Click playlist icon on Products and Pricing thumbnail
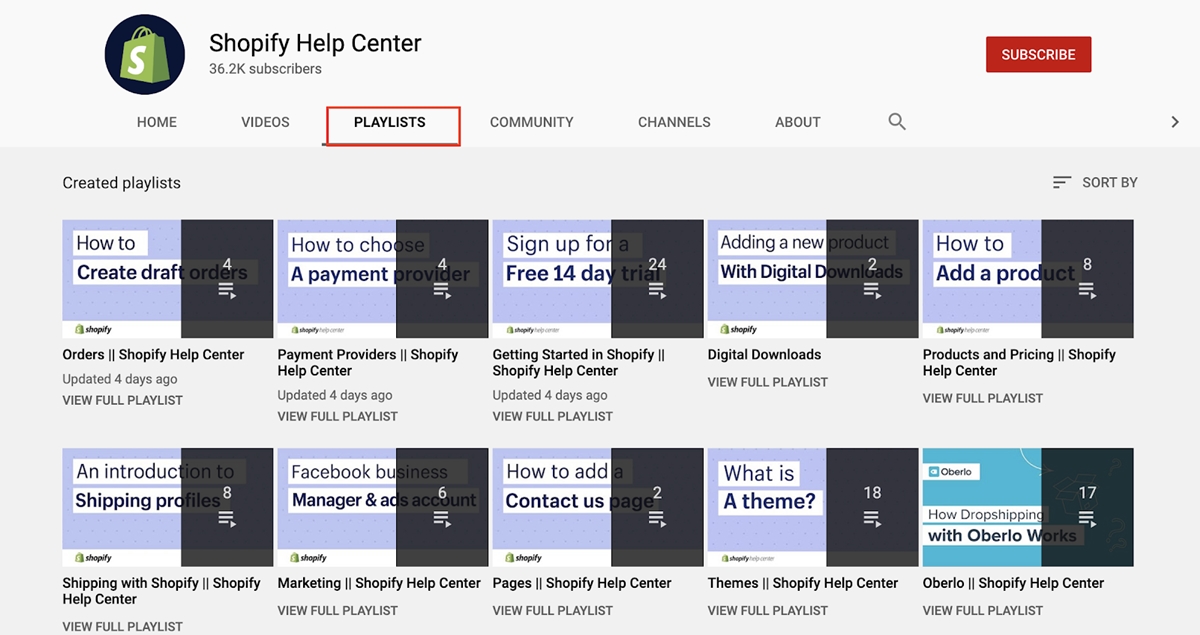 coord(1087,291)
